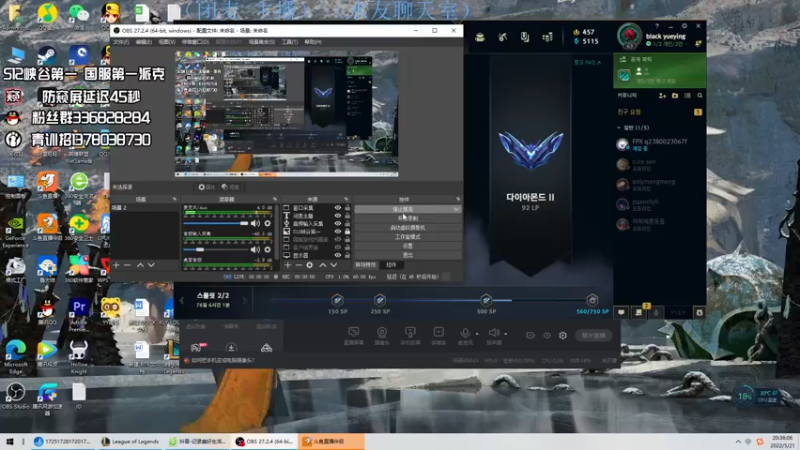
Task: Open the League client collection icon
Action: [x=480, y=37]
